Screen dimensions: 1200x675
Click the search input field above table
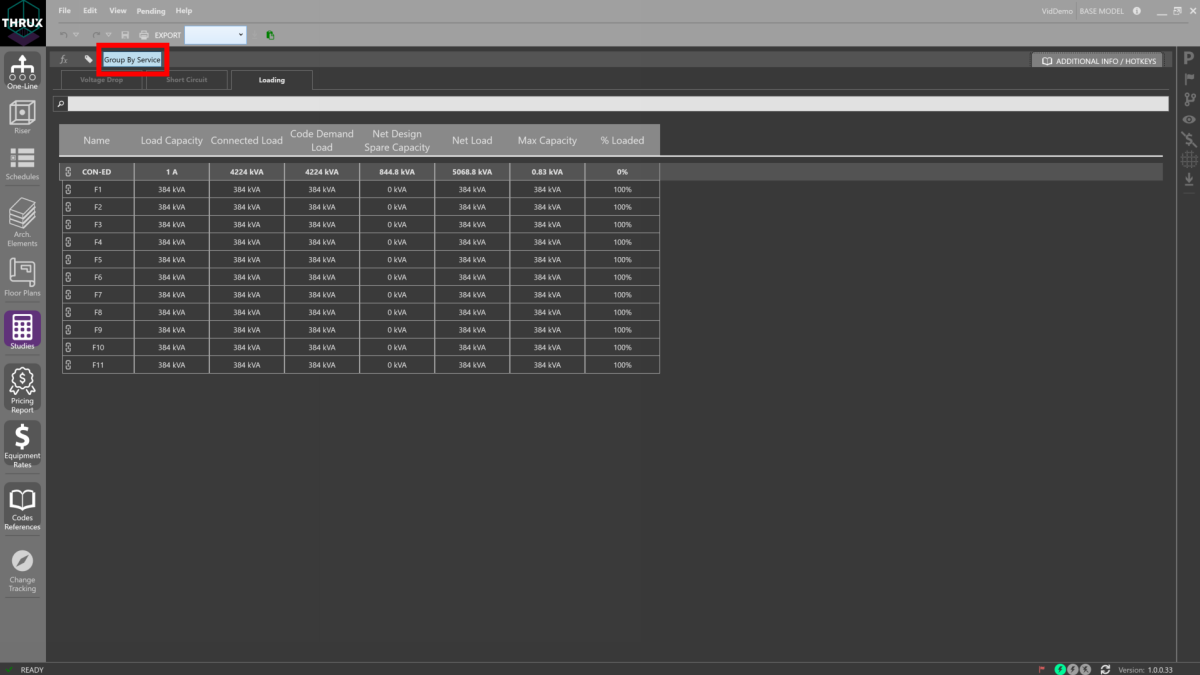coord(617,104)
